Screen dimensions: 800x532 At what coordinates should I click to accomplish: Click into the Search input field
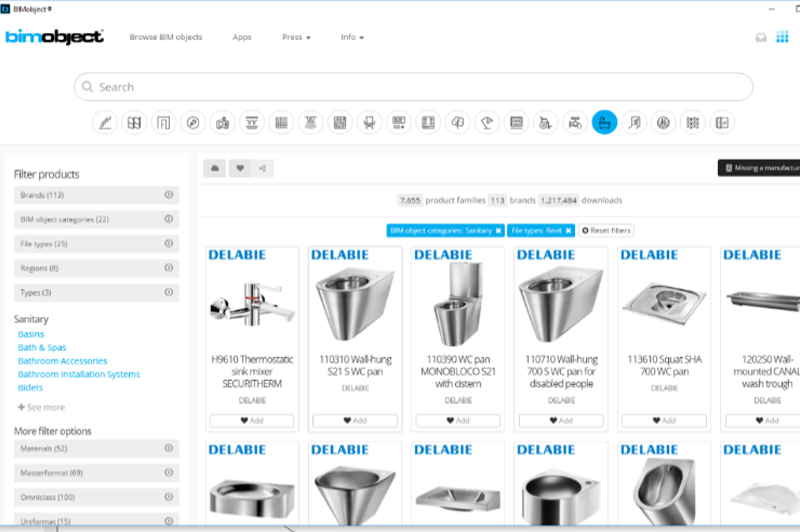pos(413,87)
